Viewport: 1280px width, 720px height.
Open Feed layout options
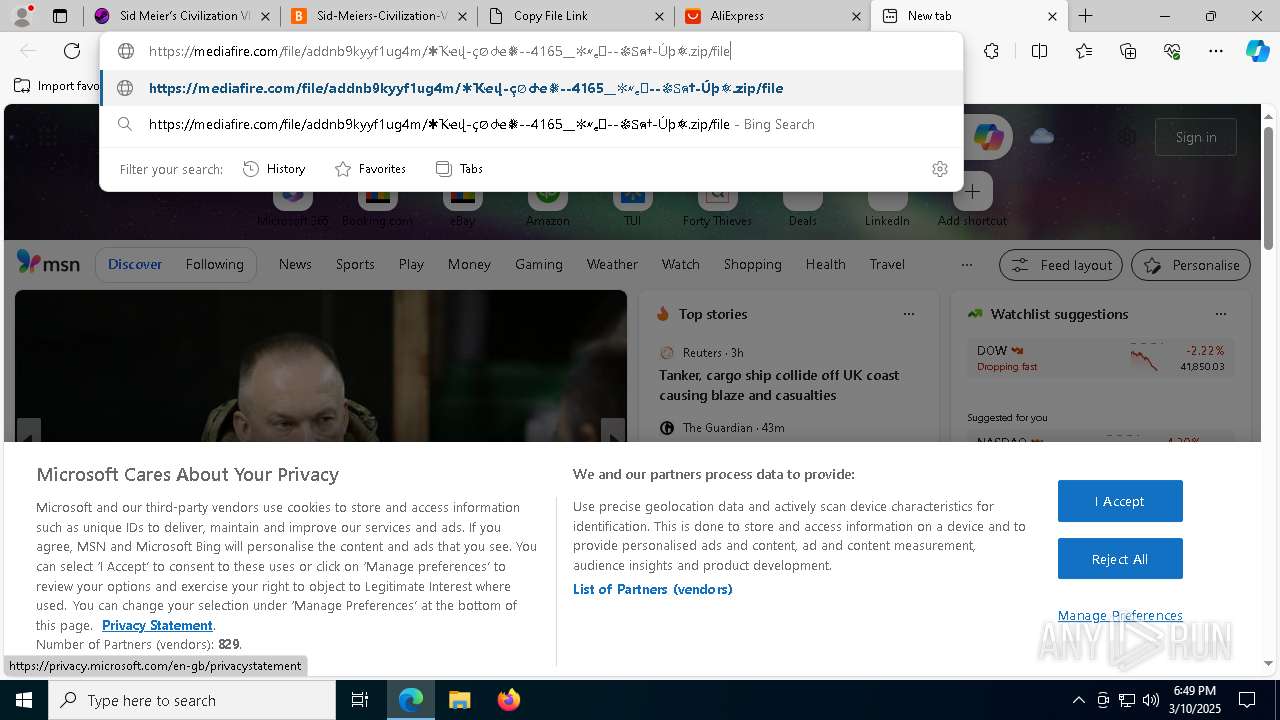pyautogui.click(x=1062, y=265)
